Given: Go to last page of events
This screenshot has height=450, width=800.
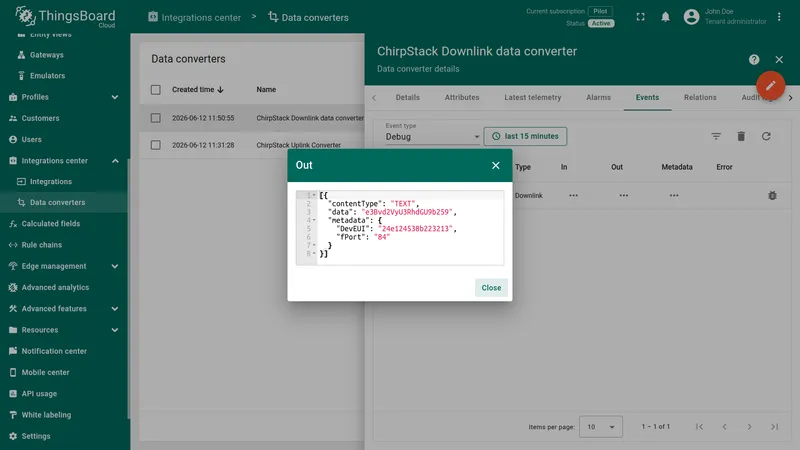Looking at the screenshot, I should click(x=774, y=427).
